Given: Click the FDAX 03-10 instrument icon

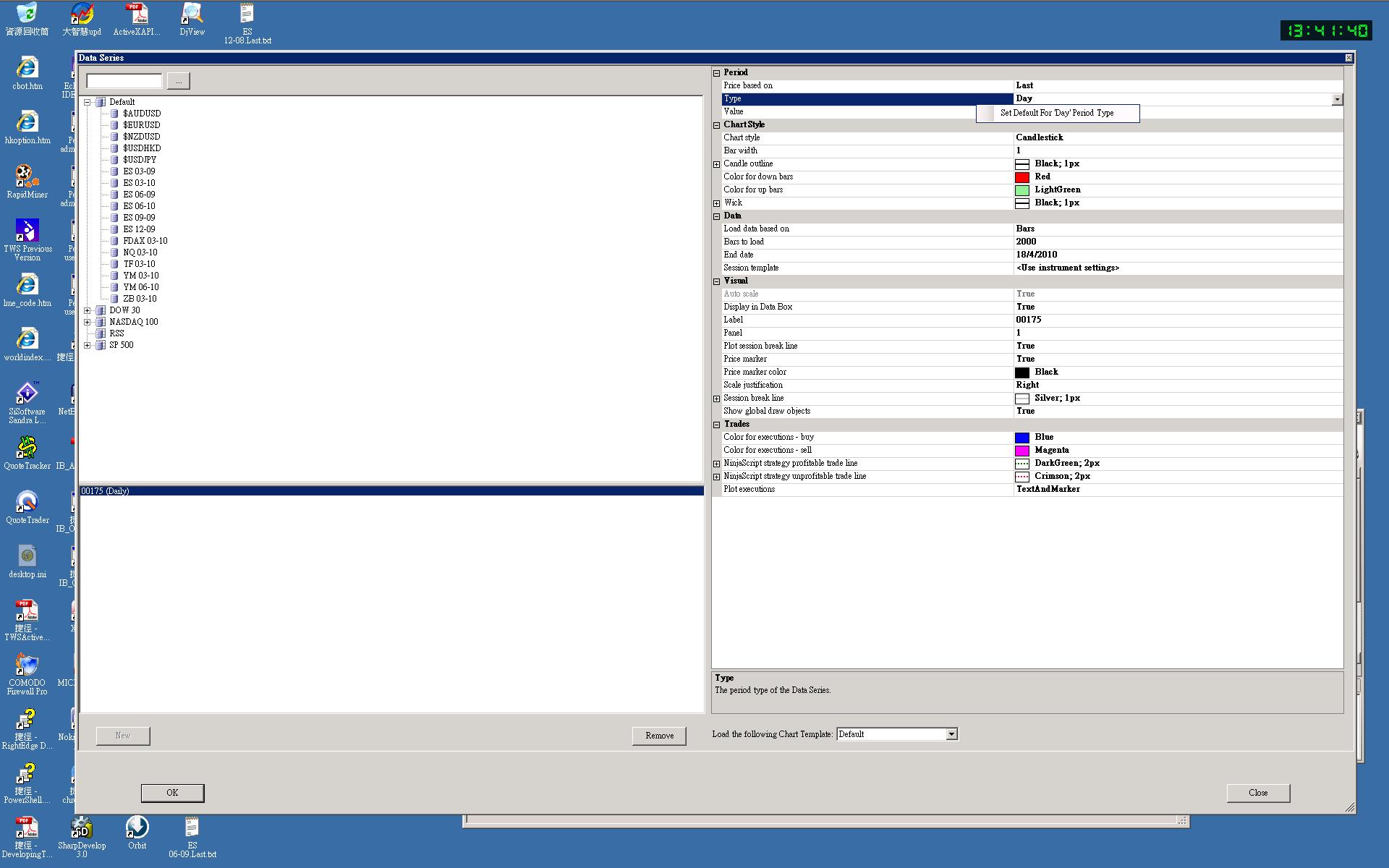Looking at the screenshot, I should click(114, 241).
